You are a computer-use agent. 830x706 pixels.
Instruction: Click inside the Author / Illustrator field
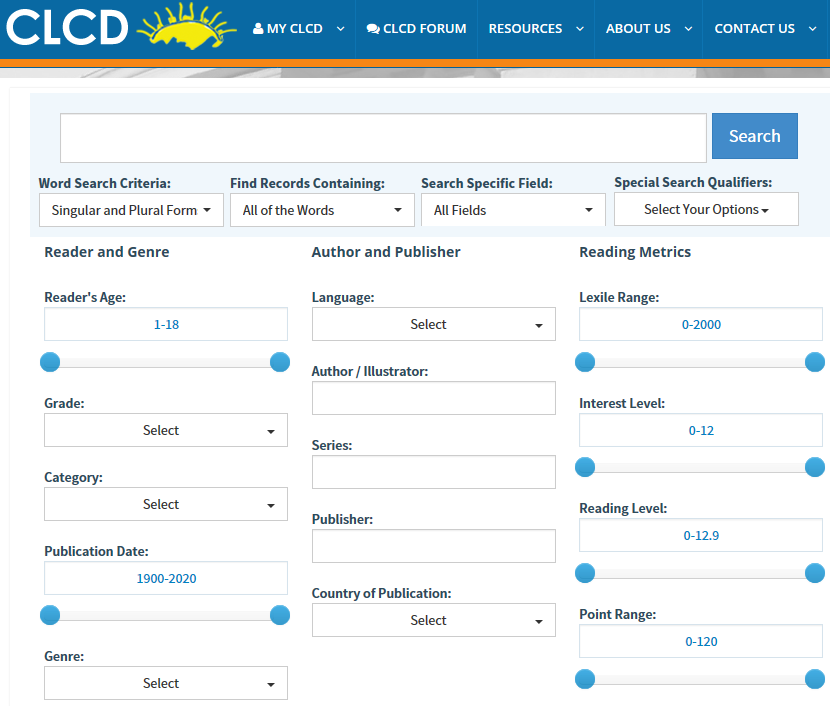(x=433, y=398)
